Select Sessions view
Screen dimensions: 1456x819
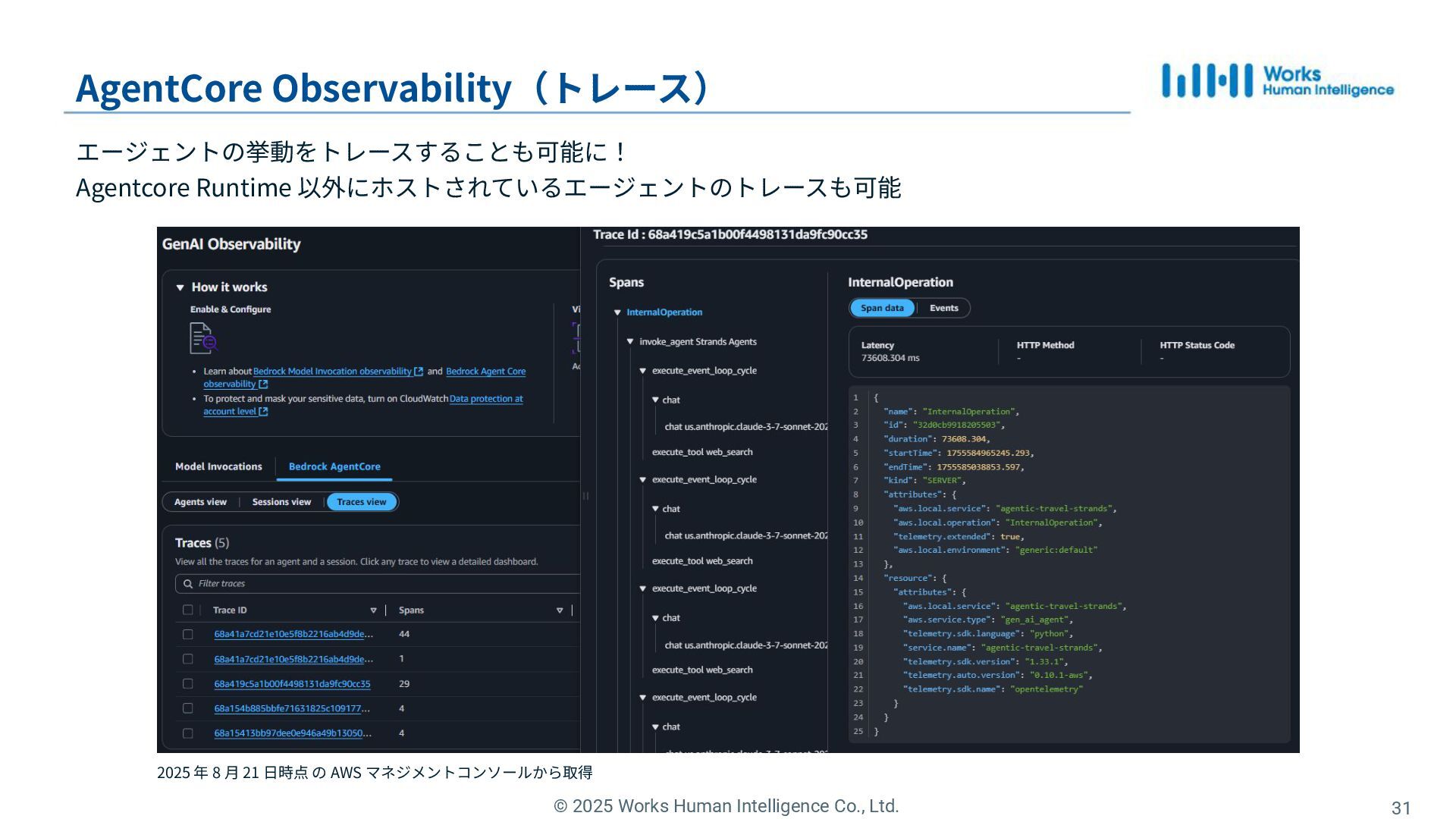point(281,502)
